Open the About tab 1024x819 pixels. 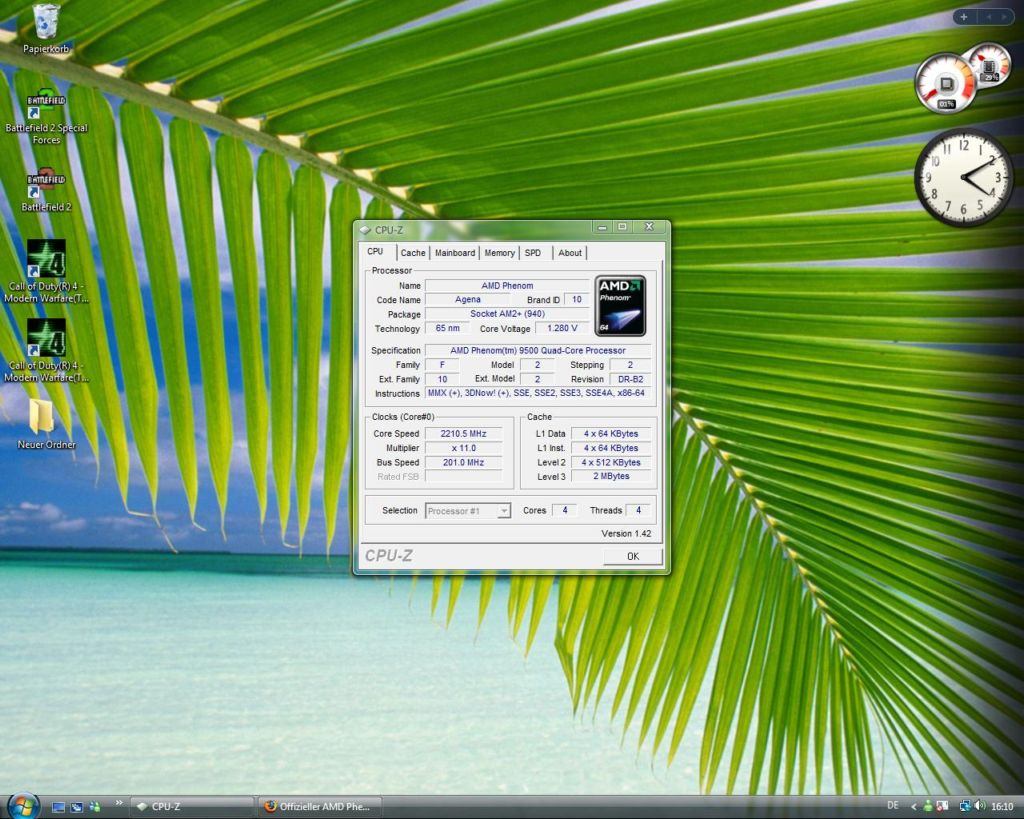570,253
